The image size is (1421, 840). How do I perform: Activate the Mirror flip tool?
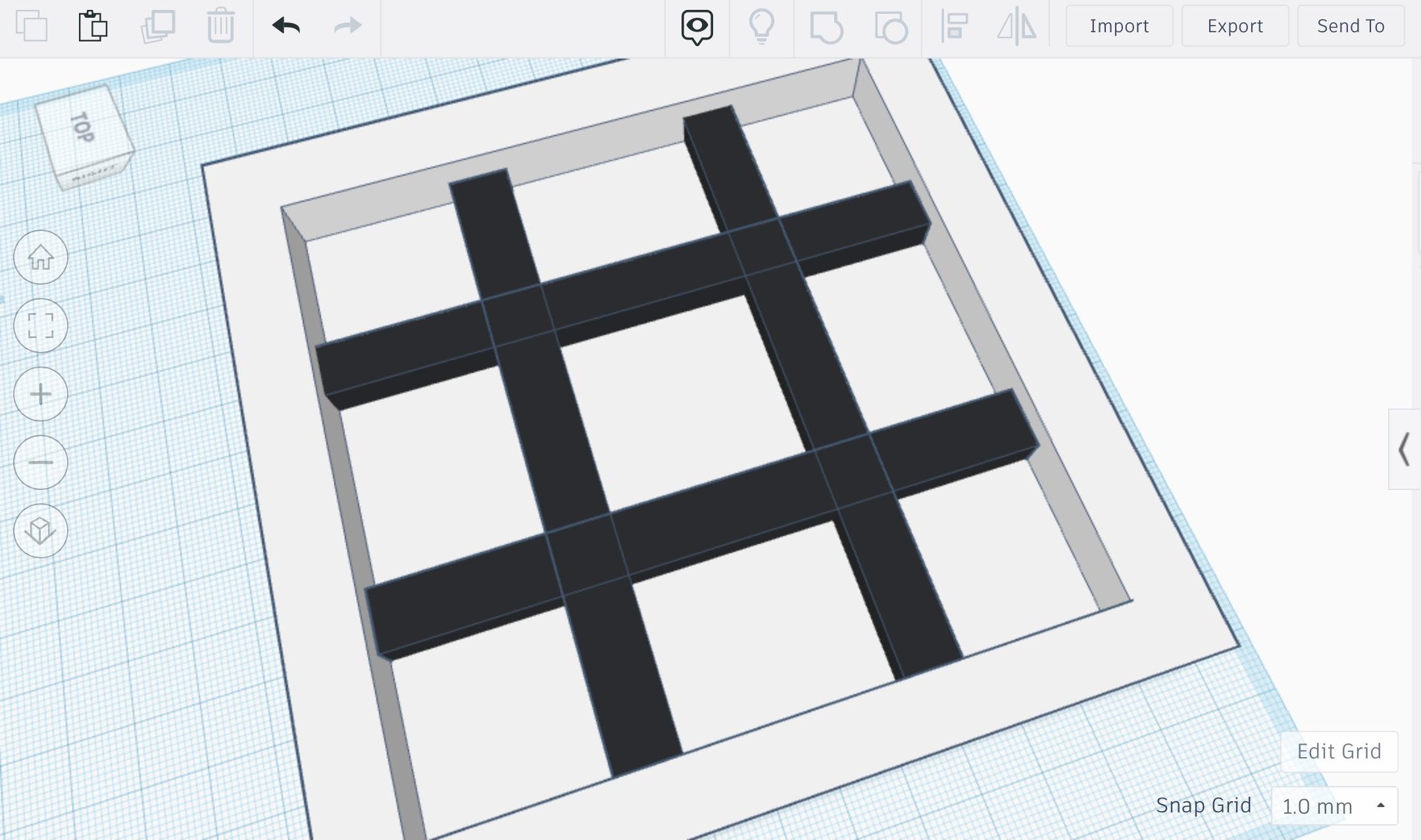(1017, 27)
